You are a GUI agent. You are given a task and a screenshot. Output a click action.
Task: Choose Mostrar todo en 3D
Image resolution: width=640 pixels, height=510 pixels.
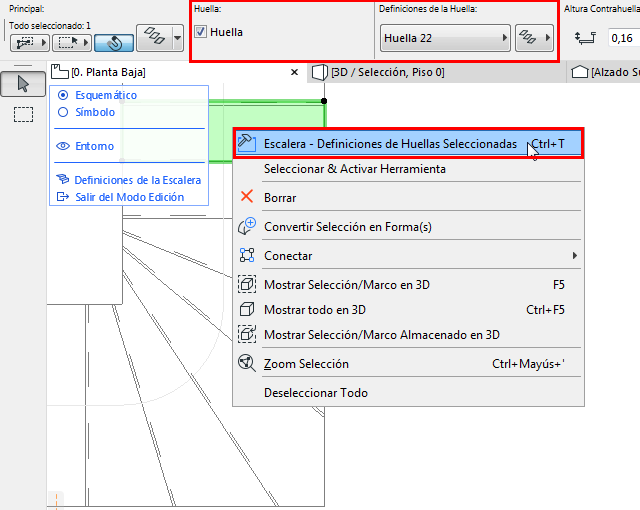[409, 310]
